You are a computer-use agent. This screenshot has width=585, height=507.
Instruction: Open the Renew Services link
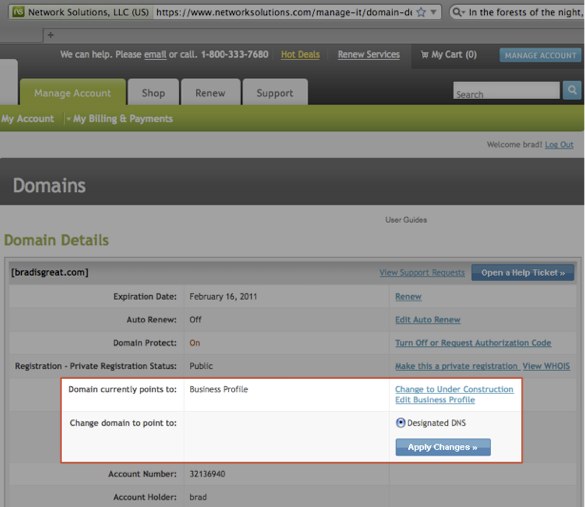pyautogui.click(x=369, y=54)
